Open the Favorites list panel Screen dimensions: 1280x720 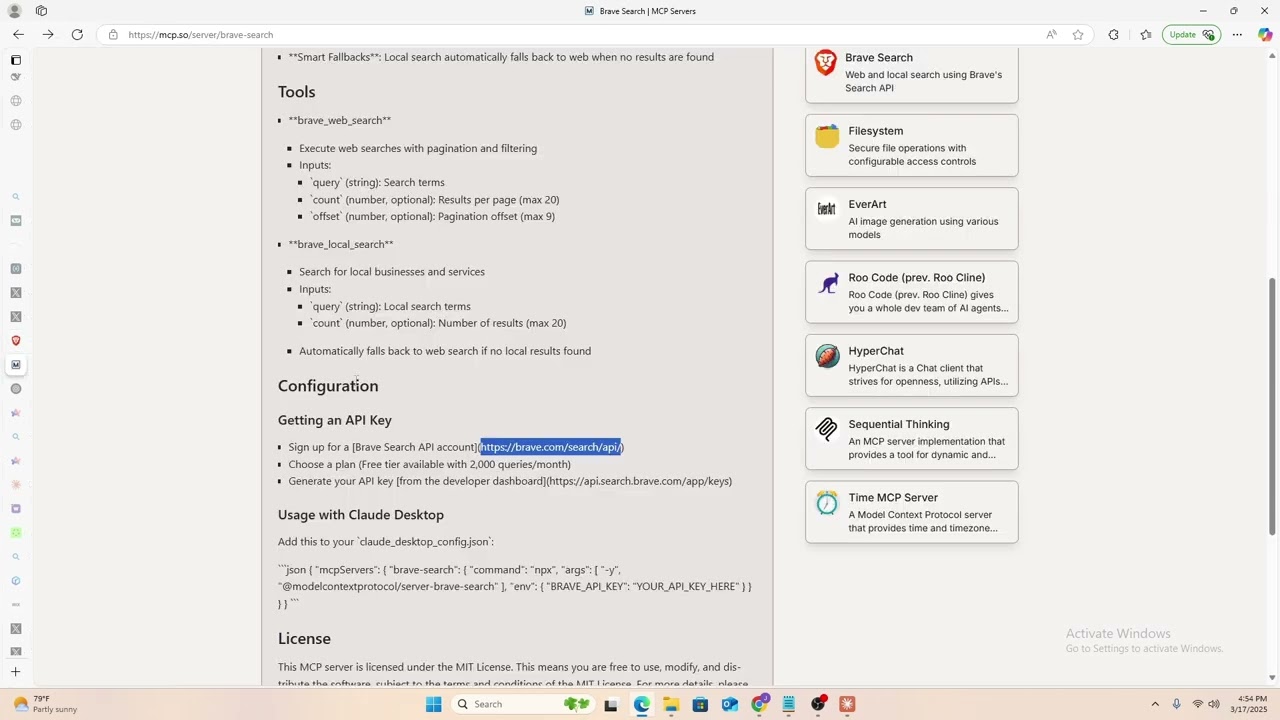(x=1146, y=34)
